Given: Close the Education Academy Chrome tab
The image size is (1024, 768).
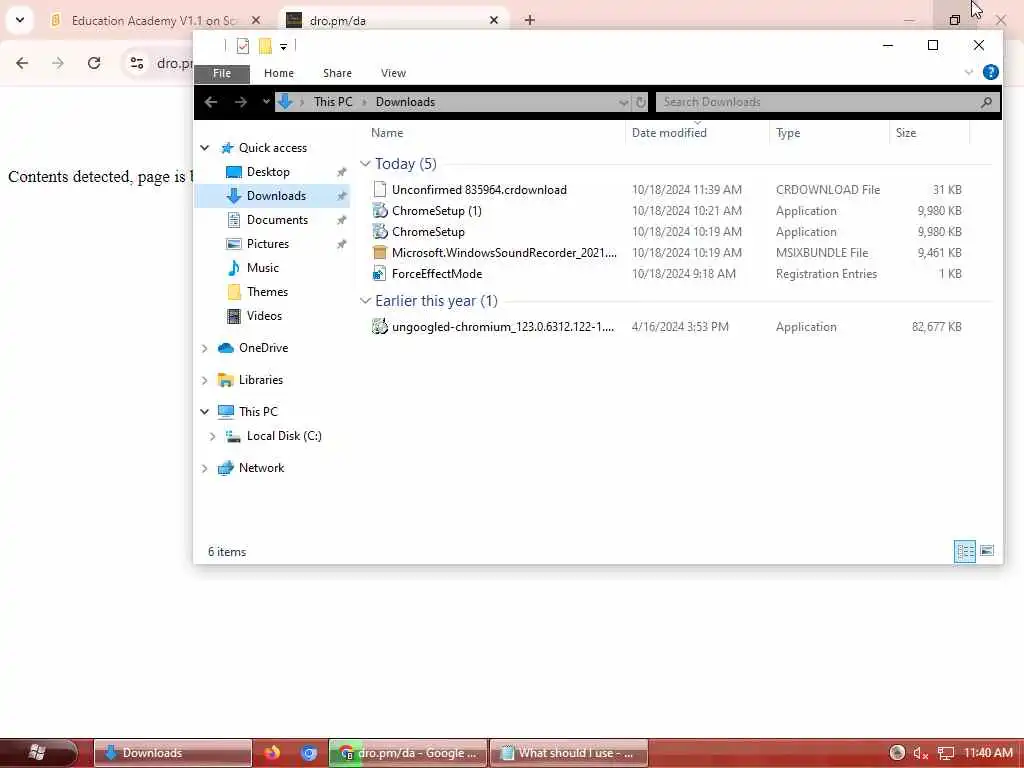Looking at the screenshot, I should (x=256, y=21).
